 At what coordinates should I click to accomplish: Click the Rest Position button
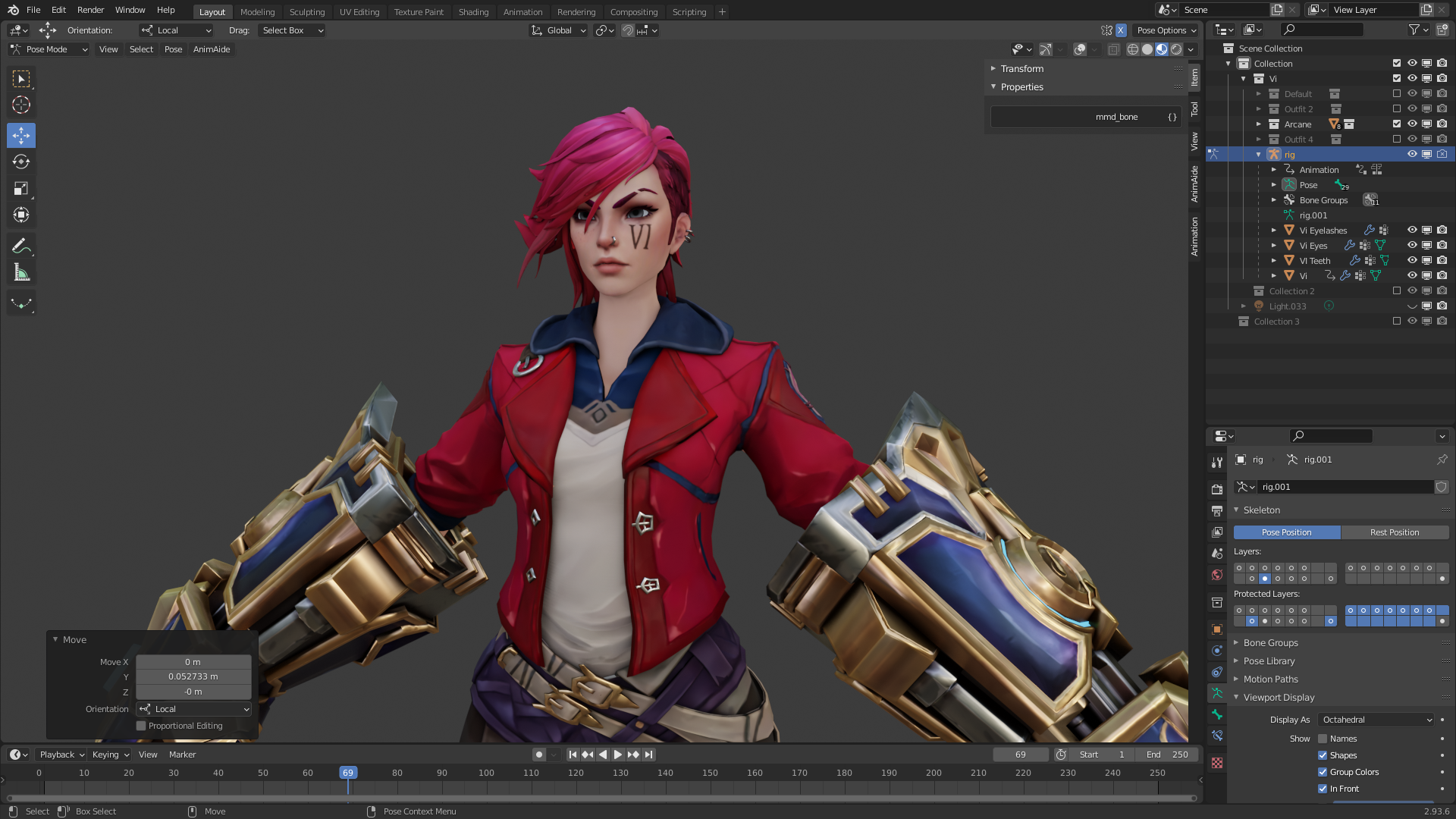[x=1395, y=533]
